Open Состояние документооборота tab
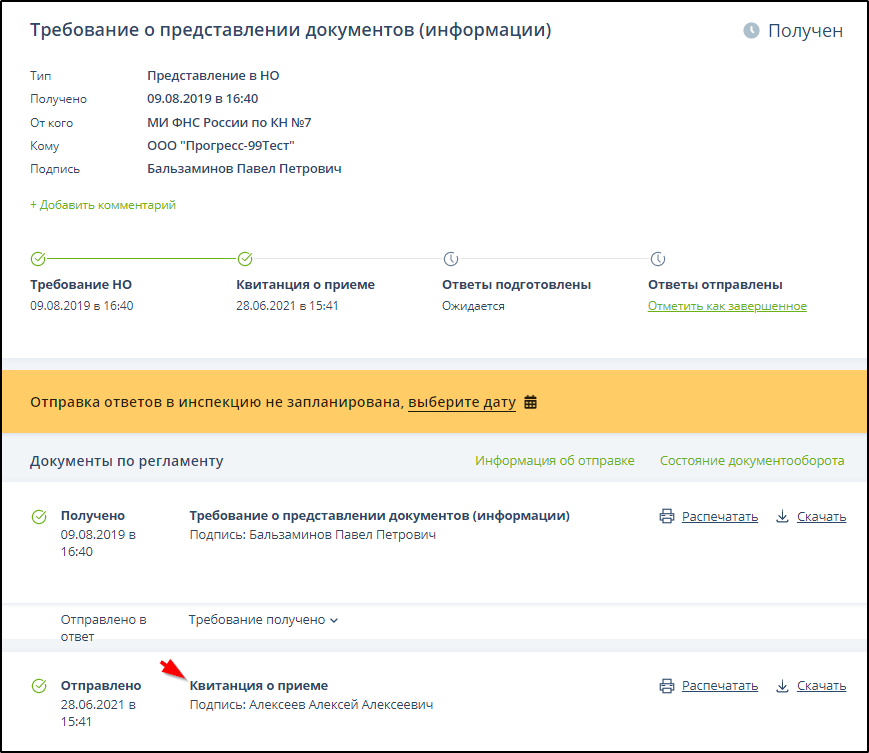869x753 pixels. [x=751, y=461]
